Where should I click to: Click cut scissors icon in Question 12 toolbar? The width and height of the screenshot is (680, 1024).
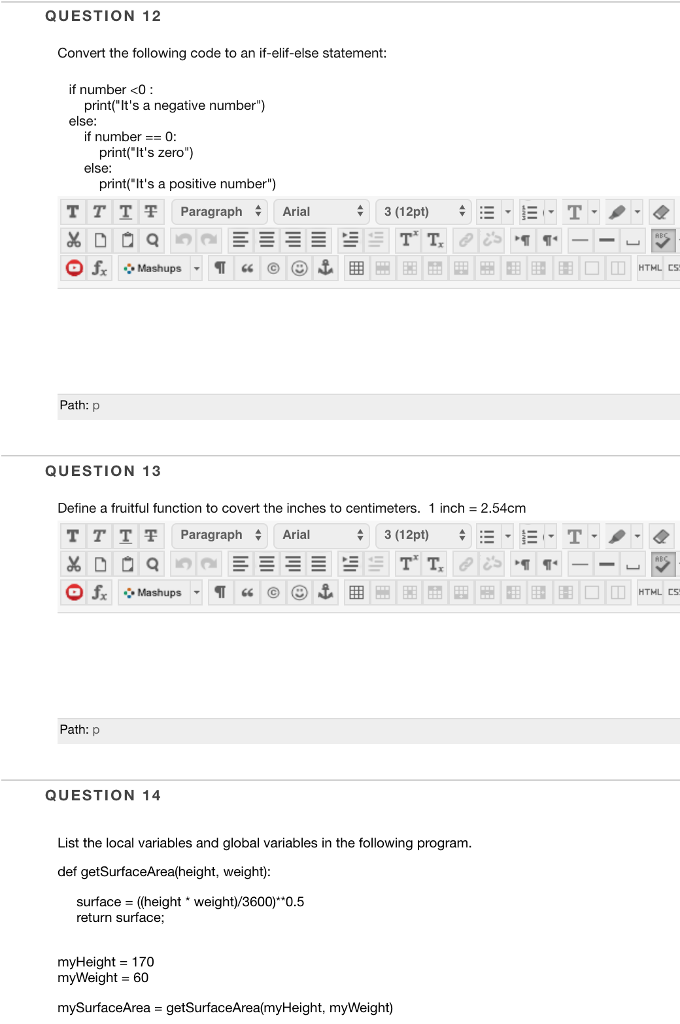[73, 240]
